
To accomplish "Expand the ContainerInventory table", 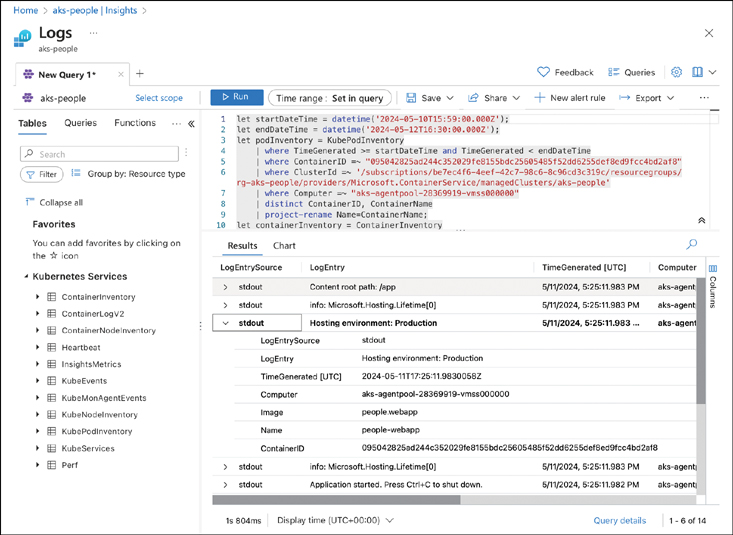I will tap(38, 297).
